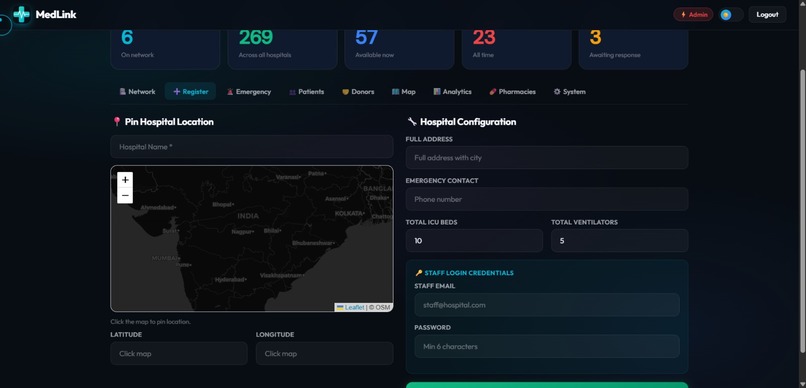Open the Patients tab
Image resolution: width=806 pixels, height=388 pixels.
pos(306,91)
